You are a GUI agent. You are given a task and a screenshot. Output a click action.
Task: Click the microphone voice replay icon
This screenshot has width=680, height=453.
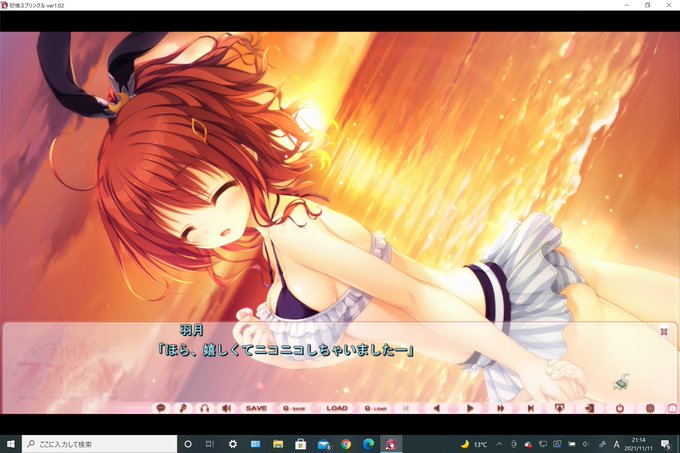tap(183, 408)
